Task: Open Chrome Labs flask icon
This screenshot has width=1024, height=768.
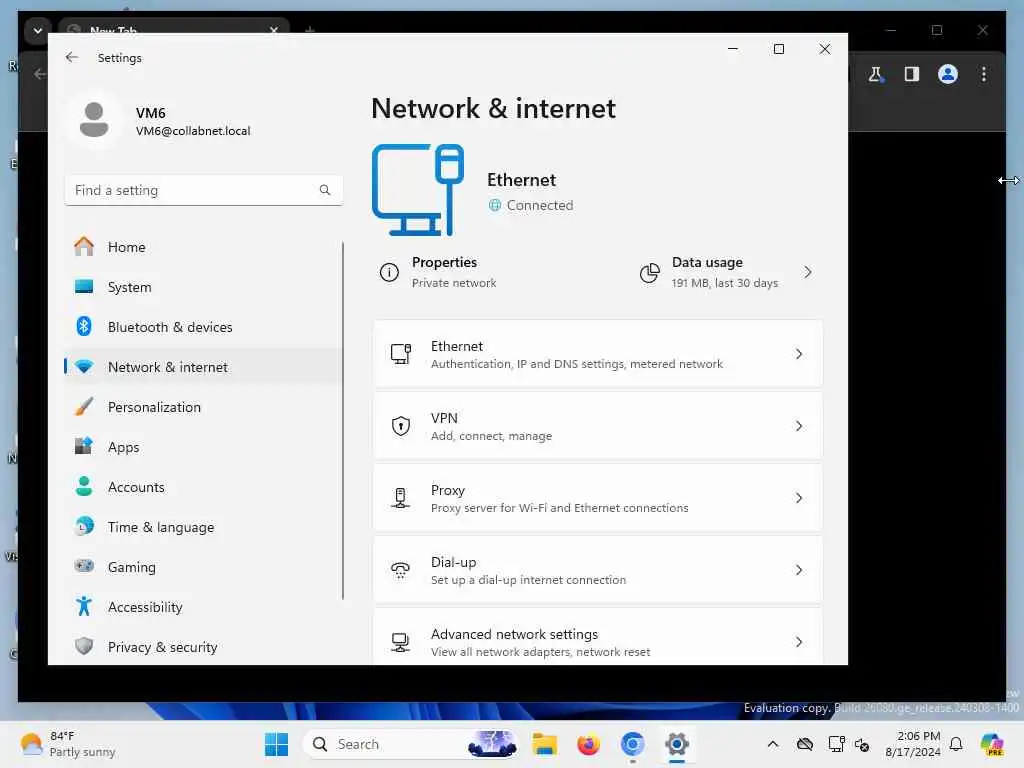Action: coord(876,74)
